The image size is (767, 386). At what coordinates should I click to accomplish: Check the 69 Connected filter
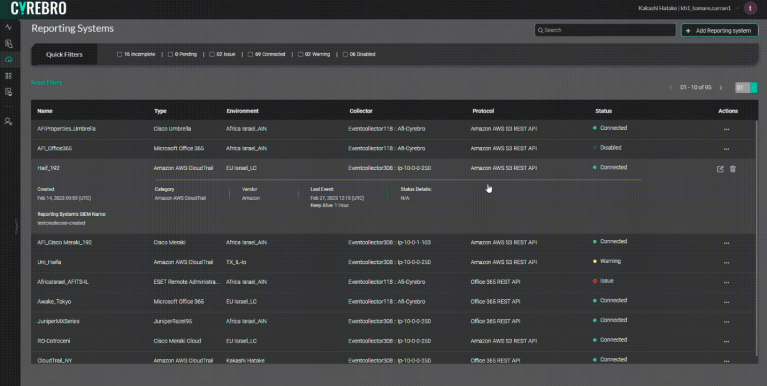(250, 54)
